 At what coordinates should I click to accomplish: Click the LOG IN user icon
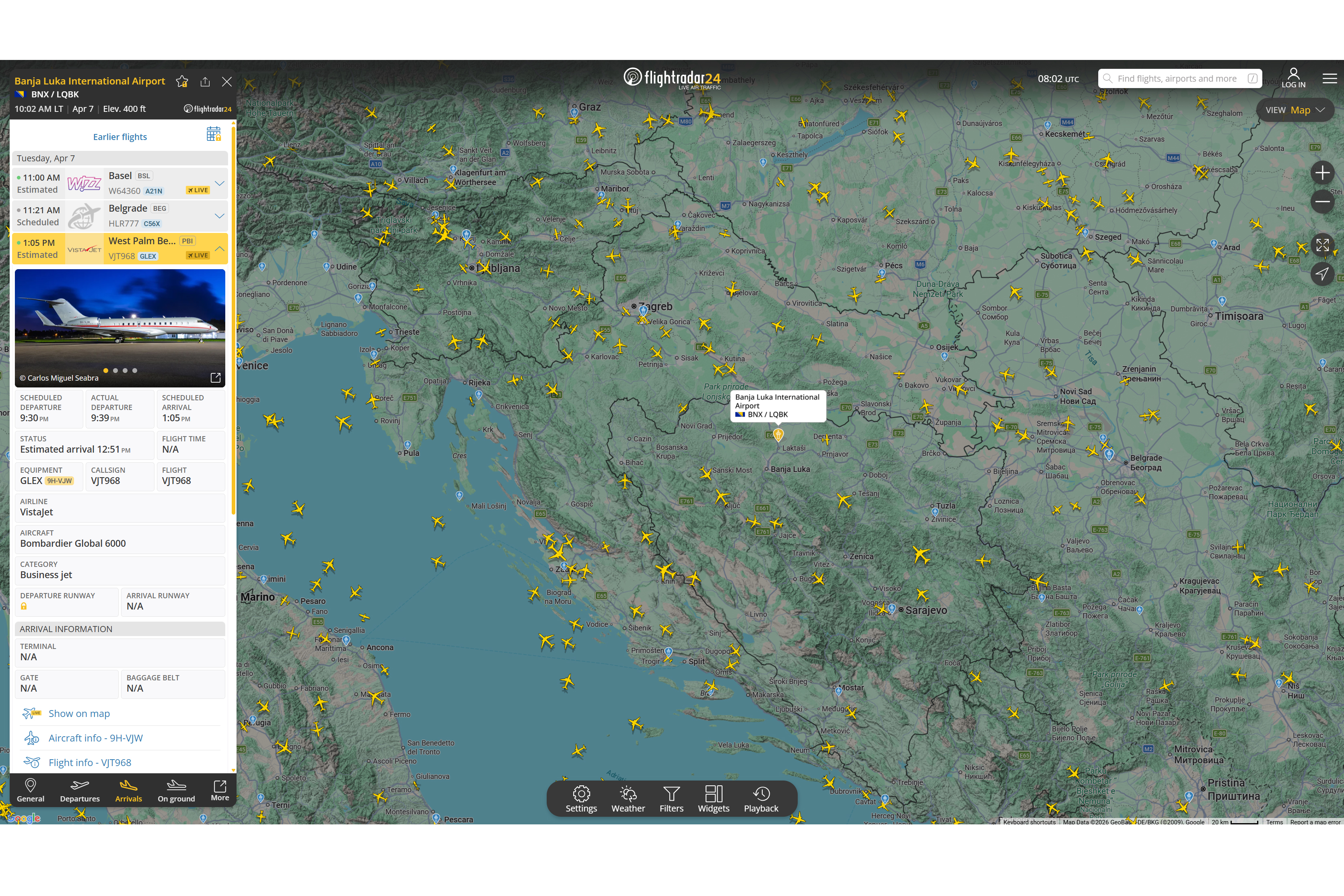1293,78
